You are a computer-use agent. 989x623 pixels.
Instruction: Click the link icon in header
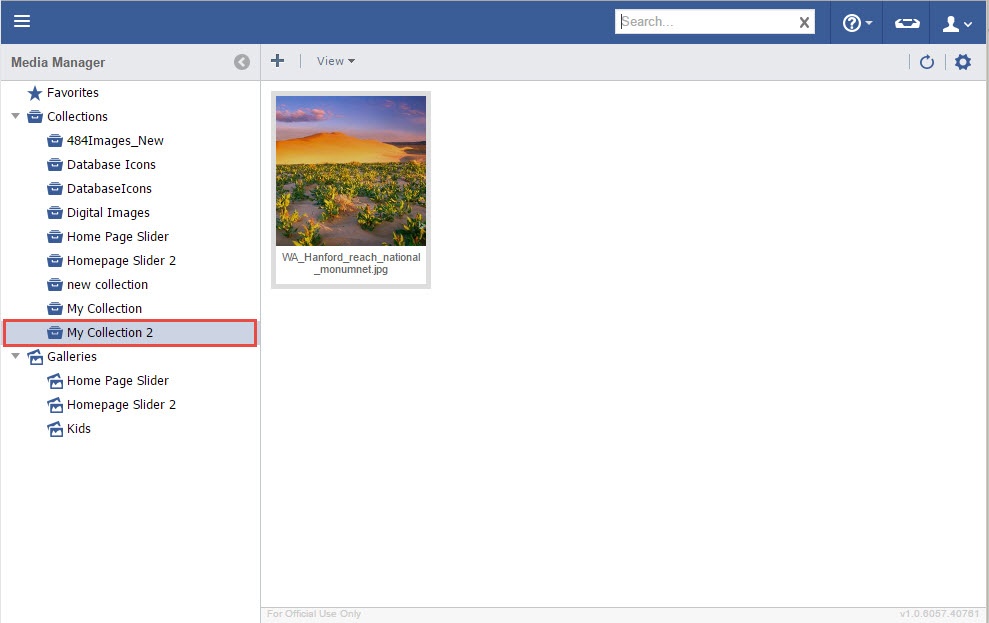pos(907,23)
